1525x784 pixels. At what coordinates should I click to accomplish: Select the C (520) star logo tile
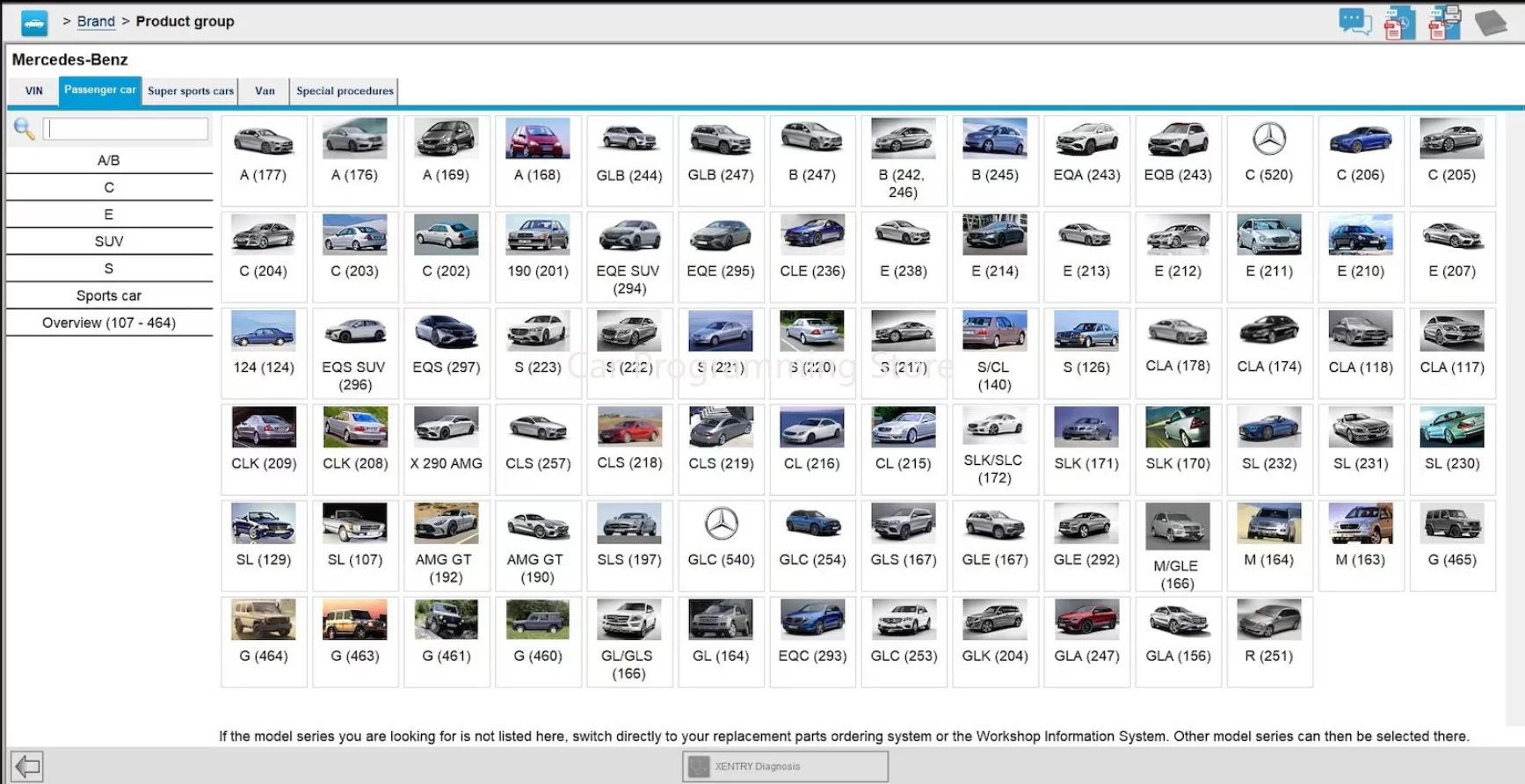tap(1269, 161)
